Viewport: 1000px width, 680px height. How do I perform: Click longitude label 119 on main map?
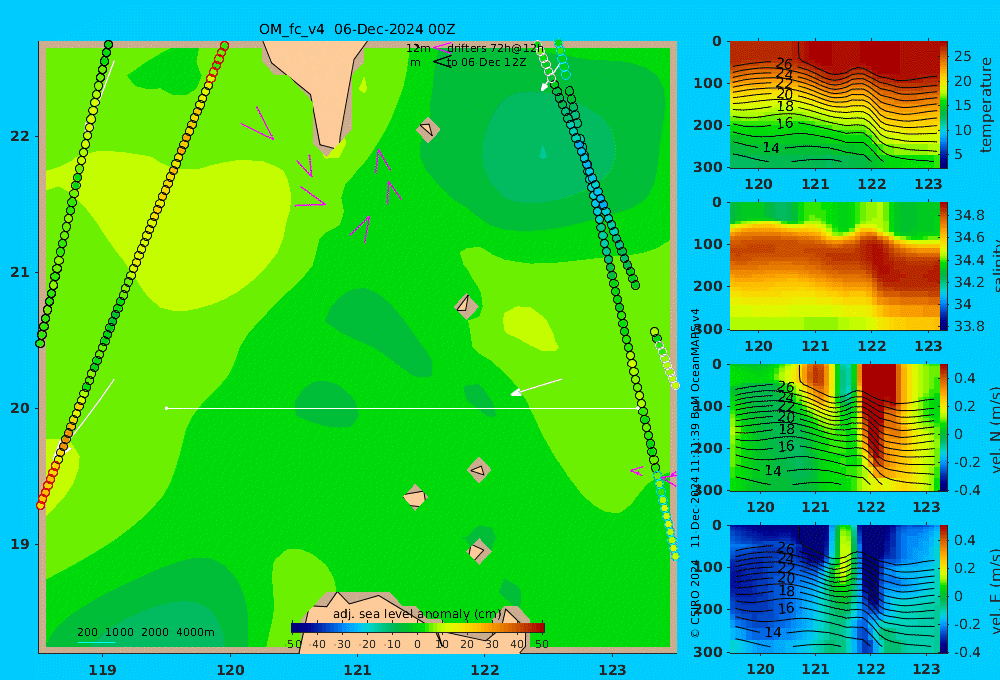103,670
